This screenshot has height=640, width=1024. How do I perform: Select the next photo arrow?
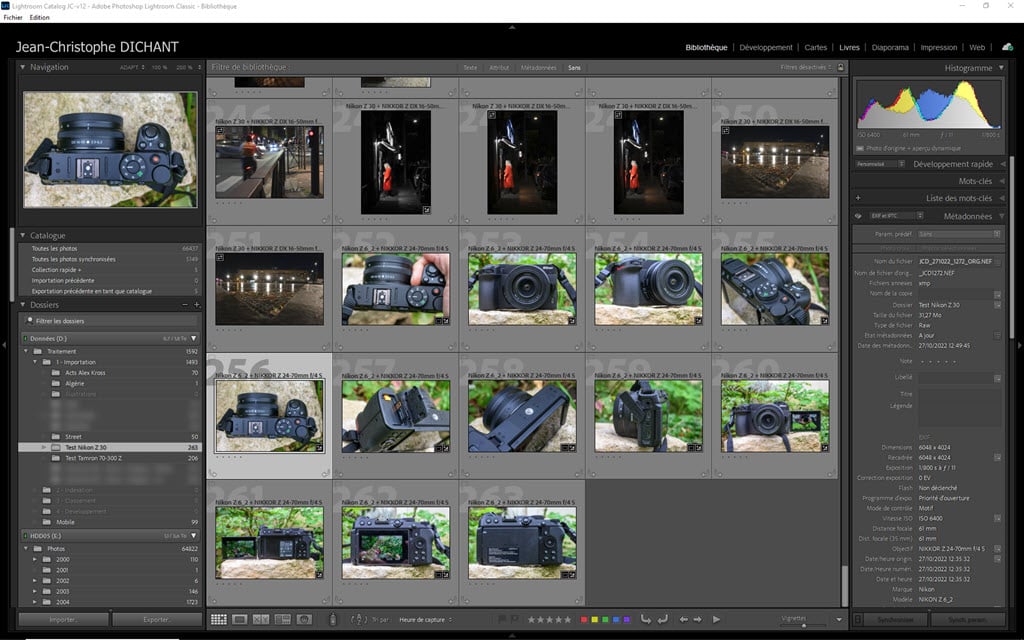click(x=697, y=619)
